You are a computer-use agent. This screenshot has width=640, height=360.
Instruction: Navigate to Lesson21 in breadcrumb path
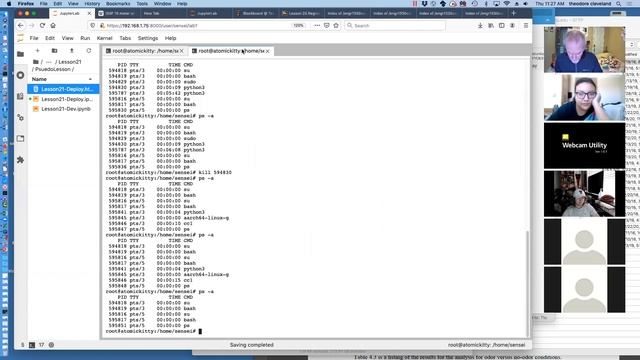click(x=70, y=62)
